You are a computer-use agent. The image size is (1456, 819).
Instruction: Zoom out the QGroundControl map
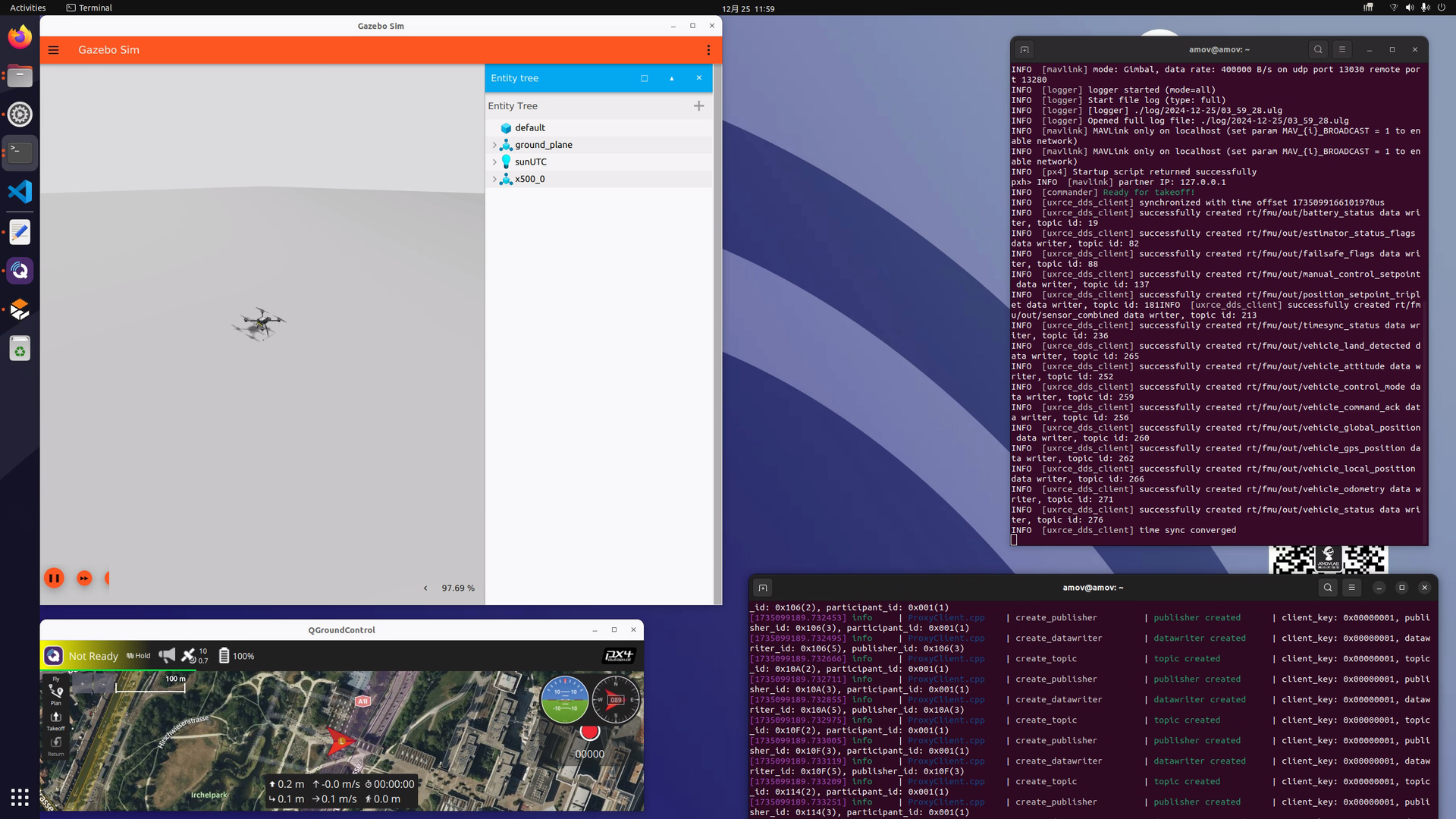tap(102, 684)
